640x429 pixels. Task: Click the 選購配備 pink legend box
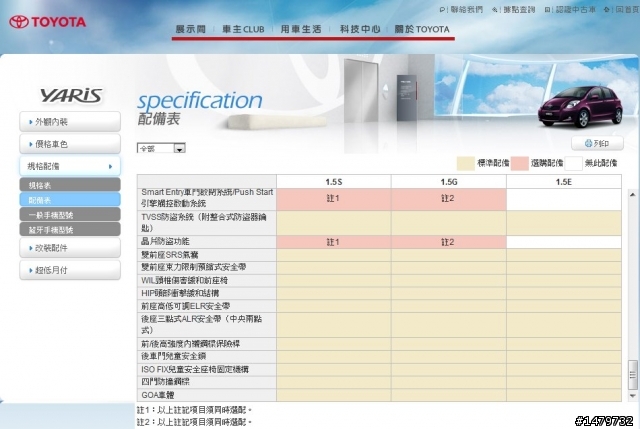click(x=519, y=163)
